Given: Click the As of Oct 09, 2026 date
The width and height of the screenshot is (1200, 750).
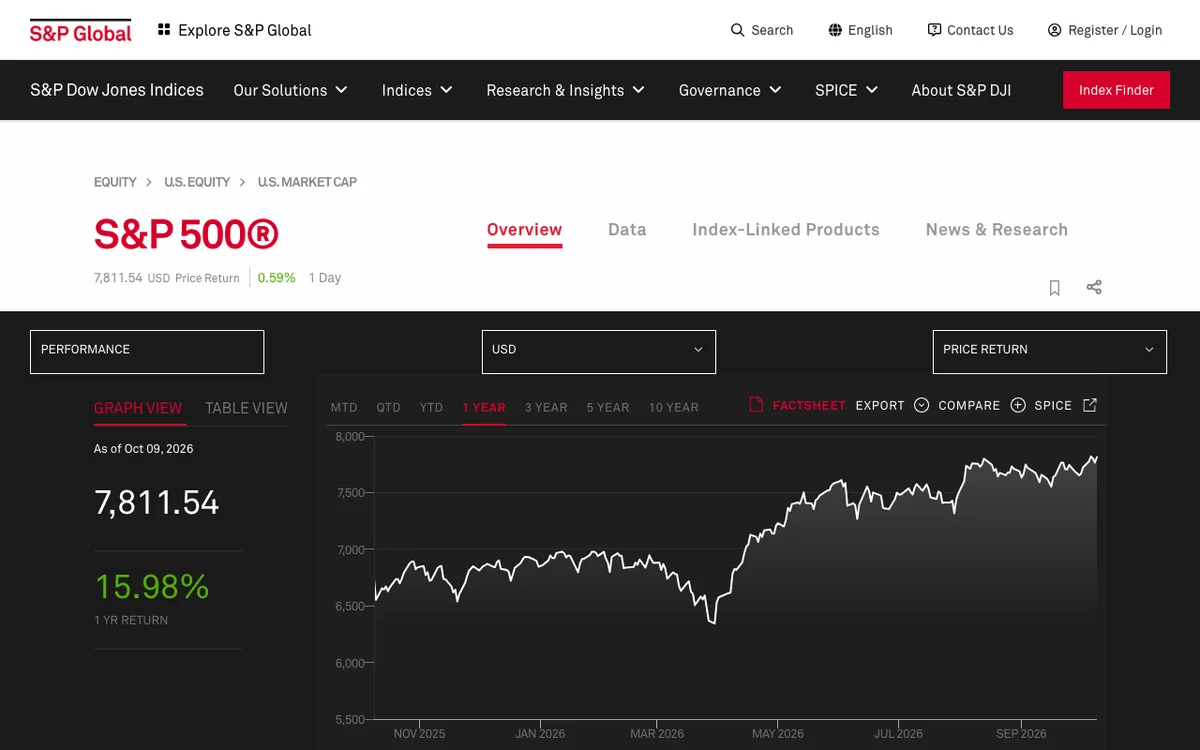Looking at the screenshot, I should (144, 449).
